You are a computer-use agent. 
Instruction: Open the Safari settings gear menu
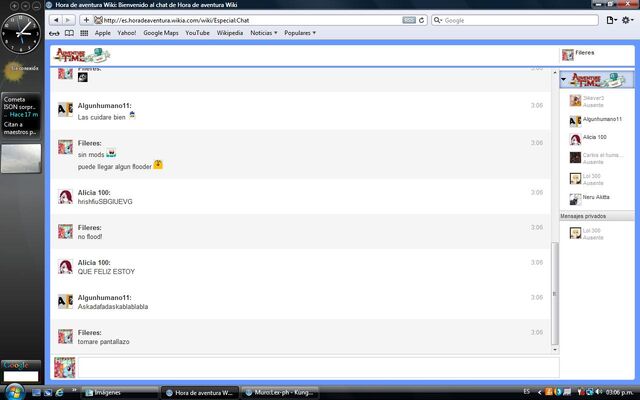627,20
